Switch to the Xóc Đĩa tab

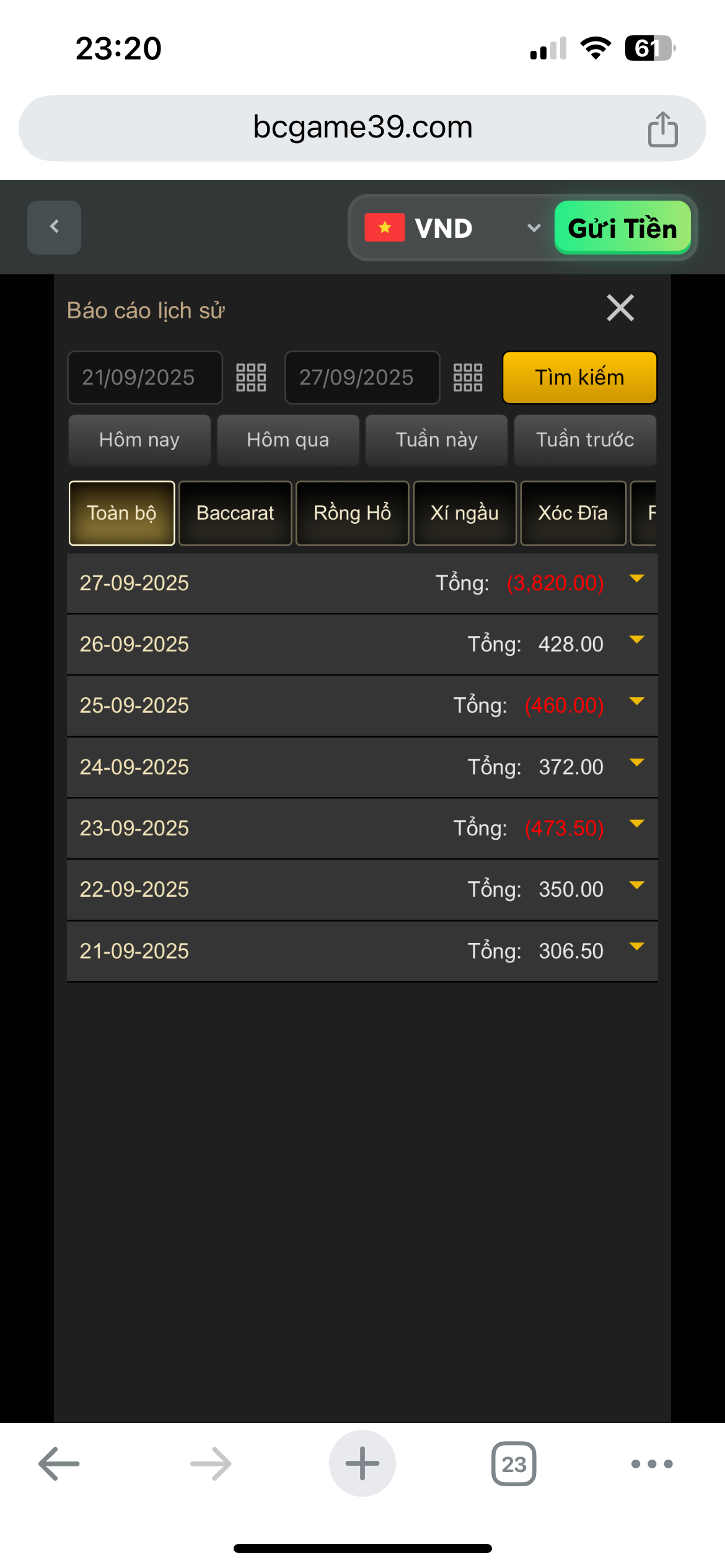(573, 513)
